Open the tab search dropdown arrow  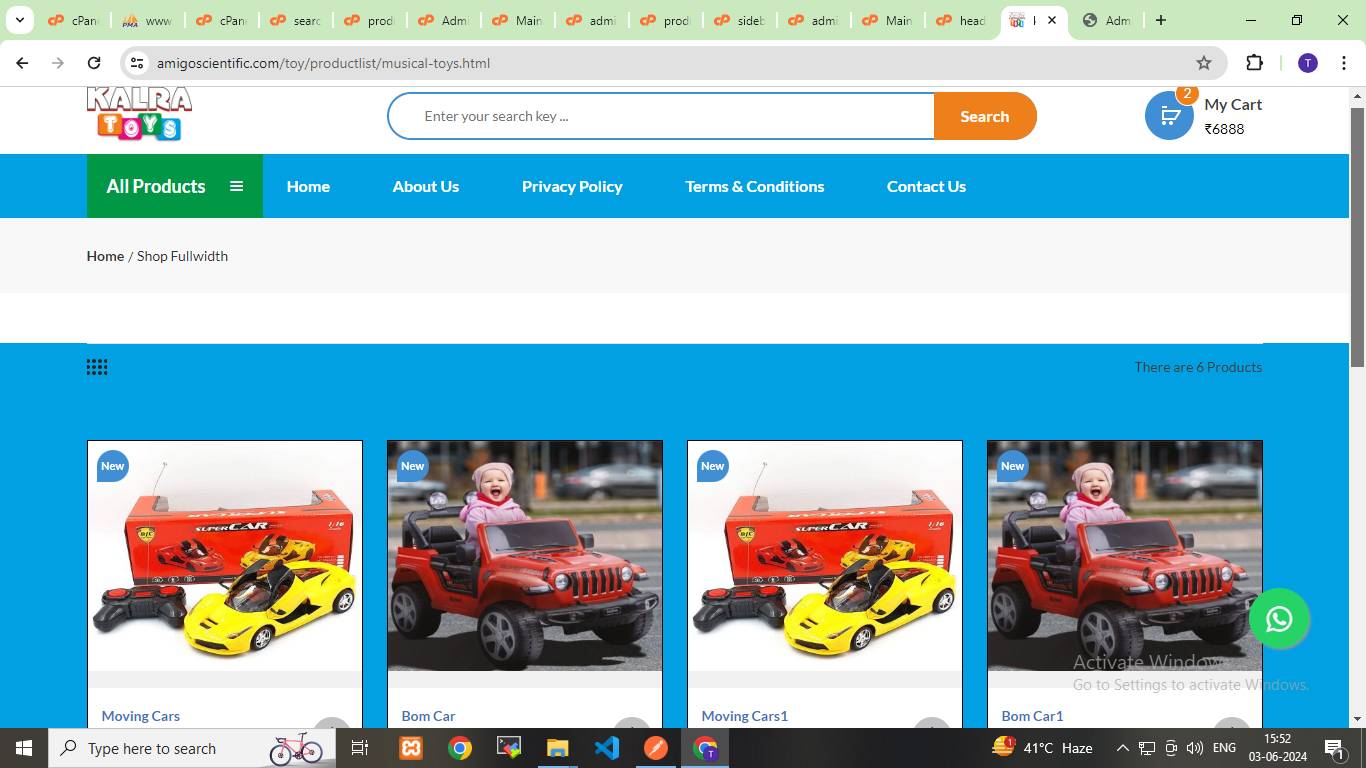[19, 20]
